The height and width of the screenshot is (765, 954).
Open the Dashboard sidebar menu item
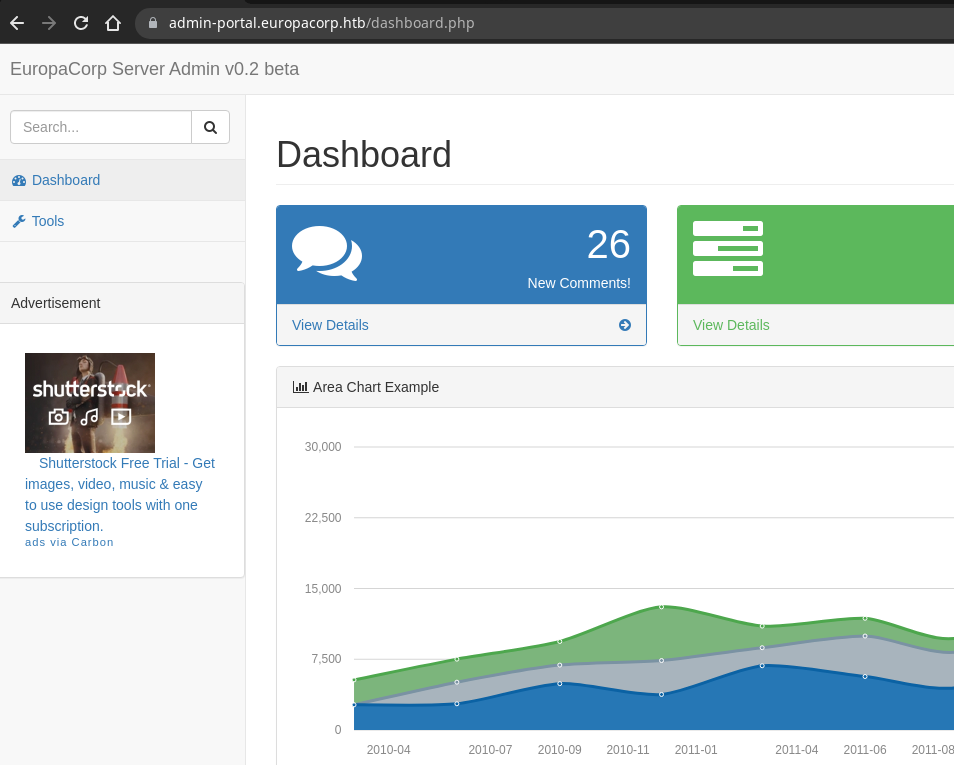point(66,180)
